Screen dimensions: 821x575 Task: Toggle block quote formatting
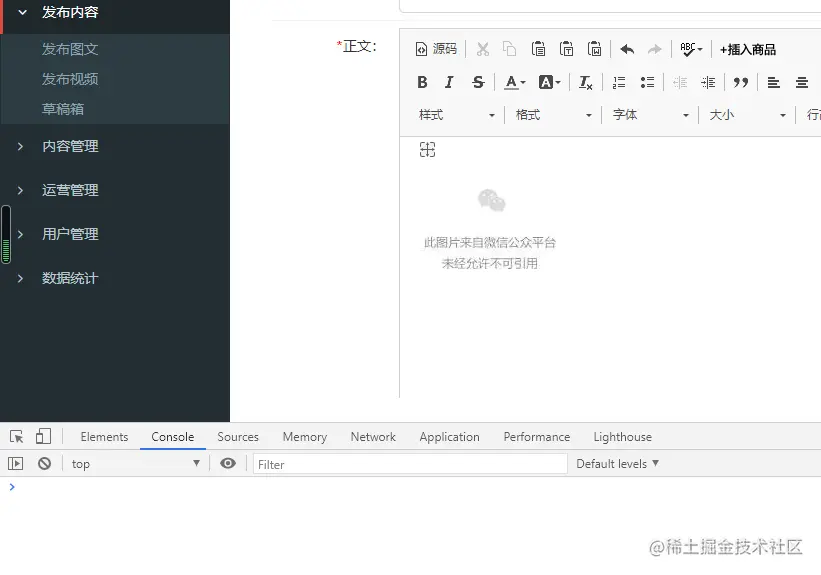pos(740,82)
